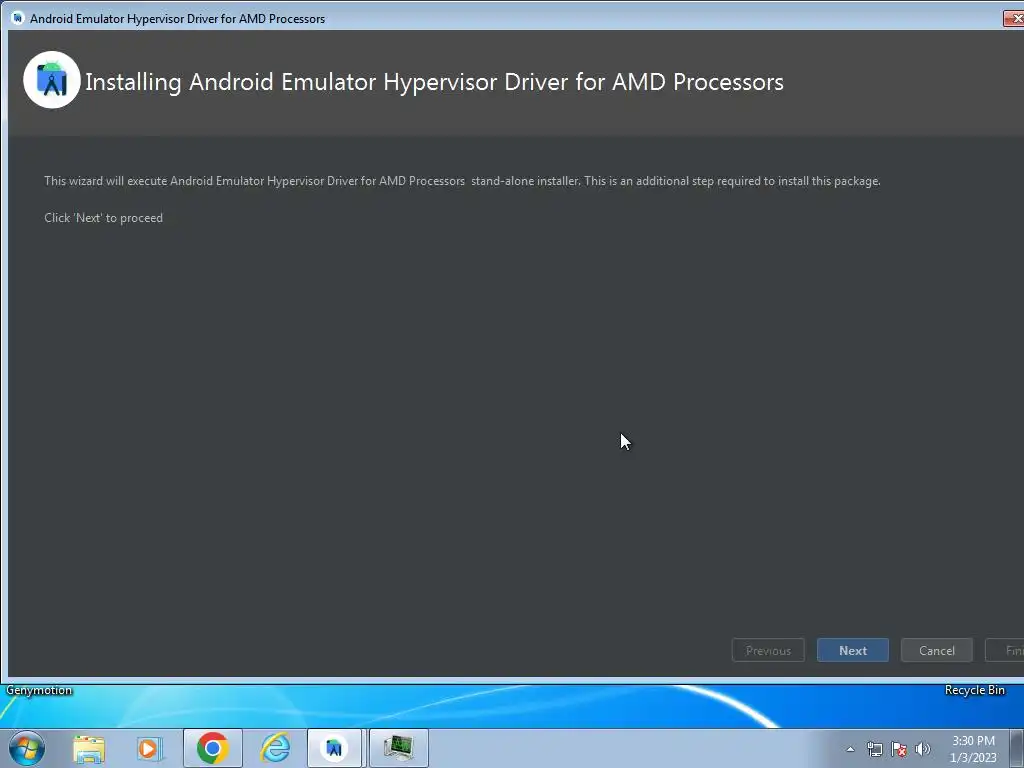Click the Android Studio logo in the header
The width and height of the screenshot is (1024, 768).
[x=52, y=80]
